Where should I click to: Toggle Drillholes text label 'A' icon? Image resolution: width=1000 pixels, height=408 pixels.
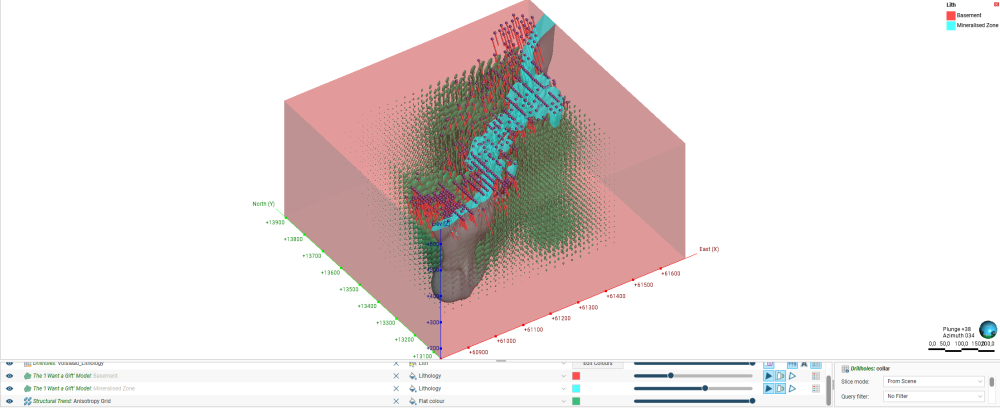pos(804,363)
